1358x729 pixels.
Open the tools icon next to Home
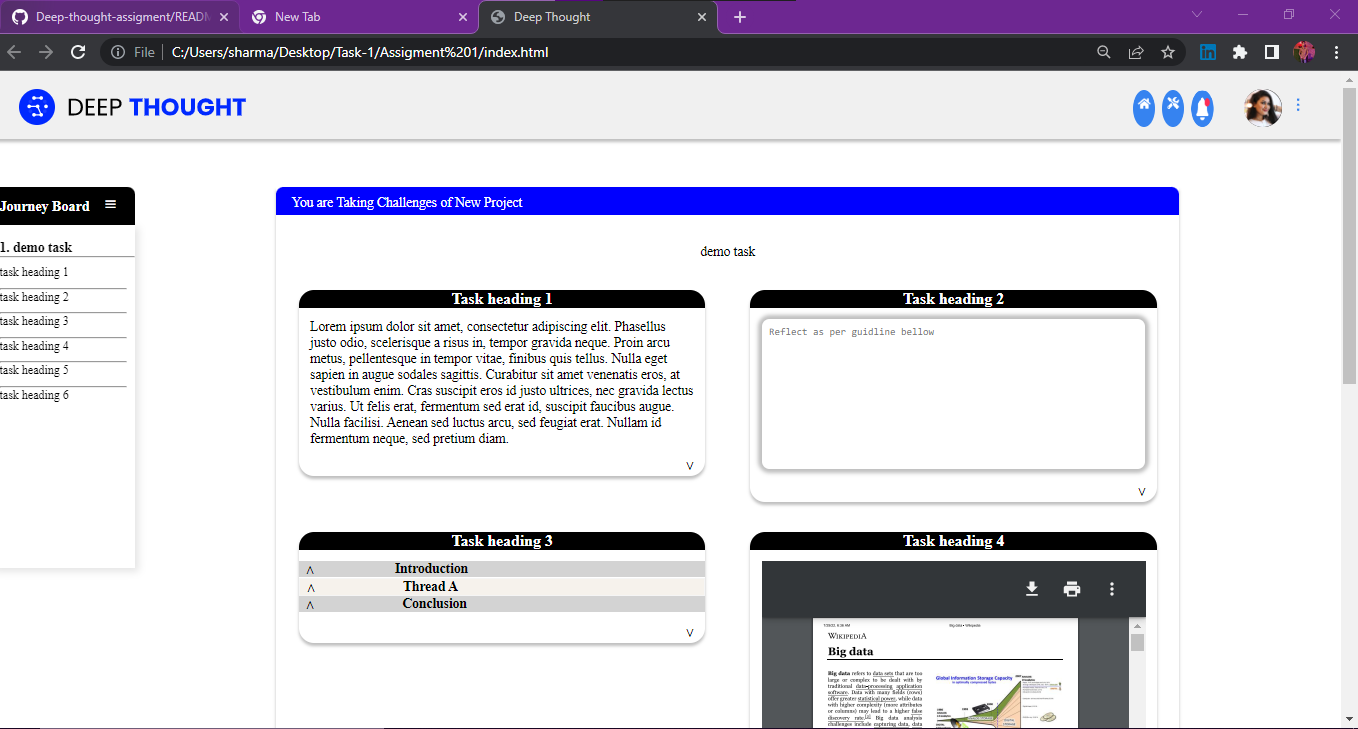coord(1172,108)
